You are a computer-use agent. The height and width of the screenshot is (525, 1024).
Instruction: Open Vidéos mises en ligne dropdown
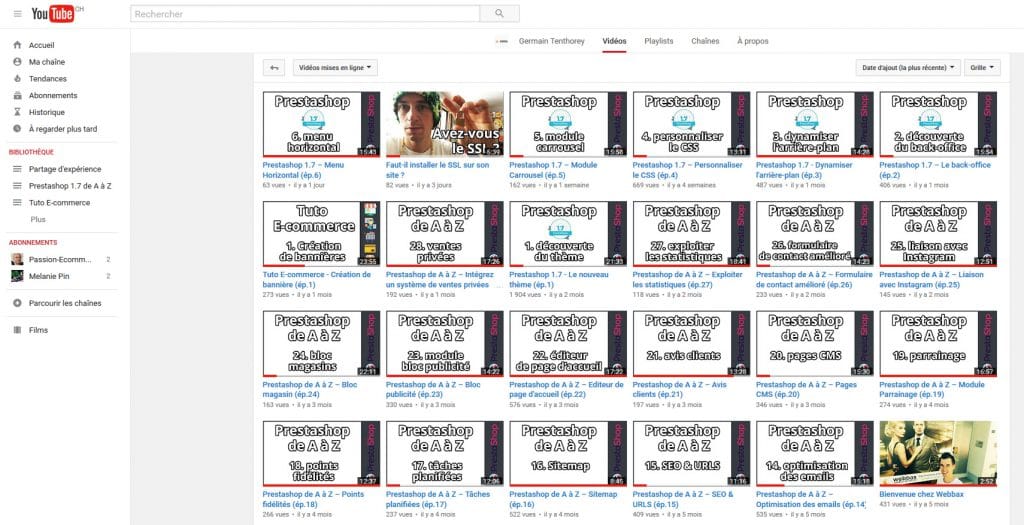tap(335, 68)
